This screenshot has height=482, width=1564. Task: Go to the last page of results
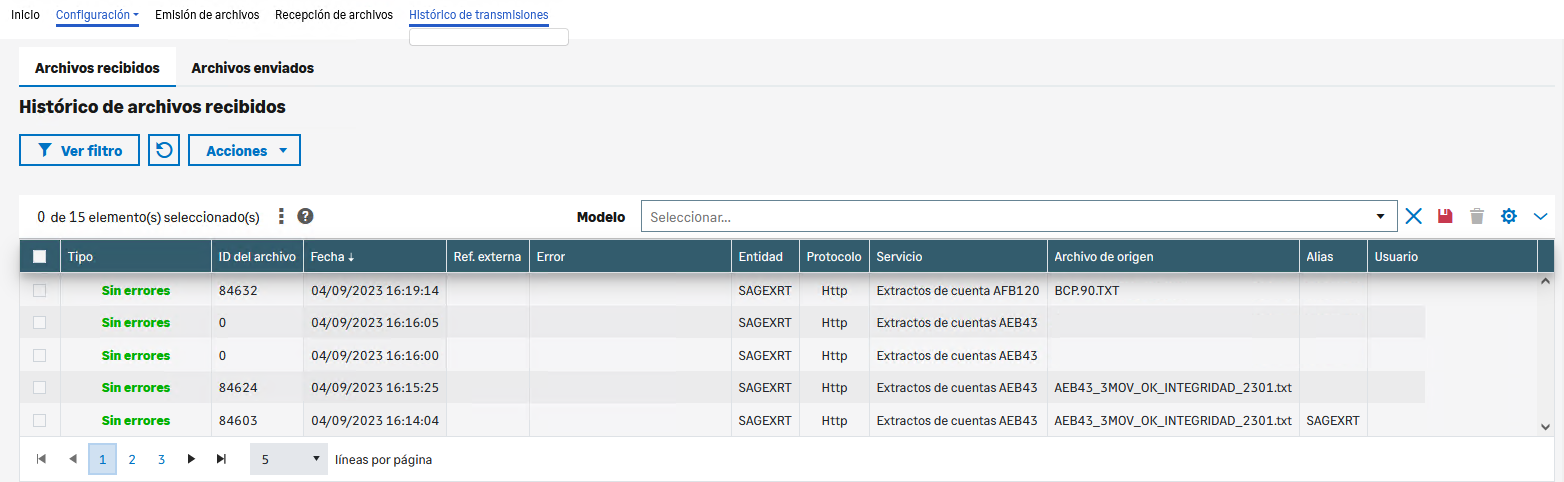pyautogui.click(x=221, y=459)
